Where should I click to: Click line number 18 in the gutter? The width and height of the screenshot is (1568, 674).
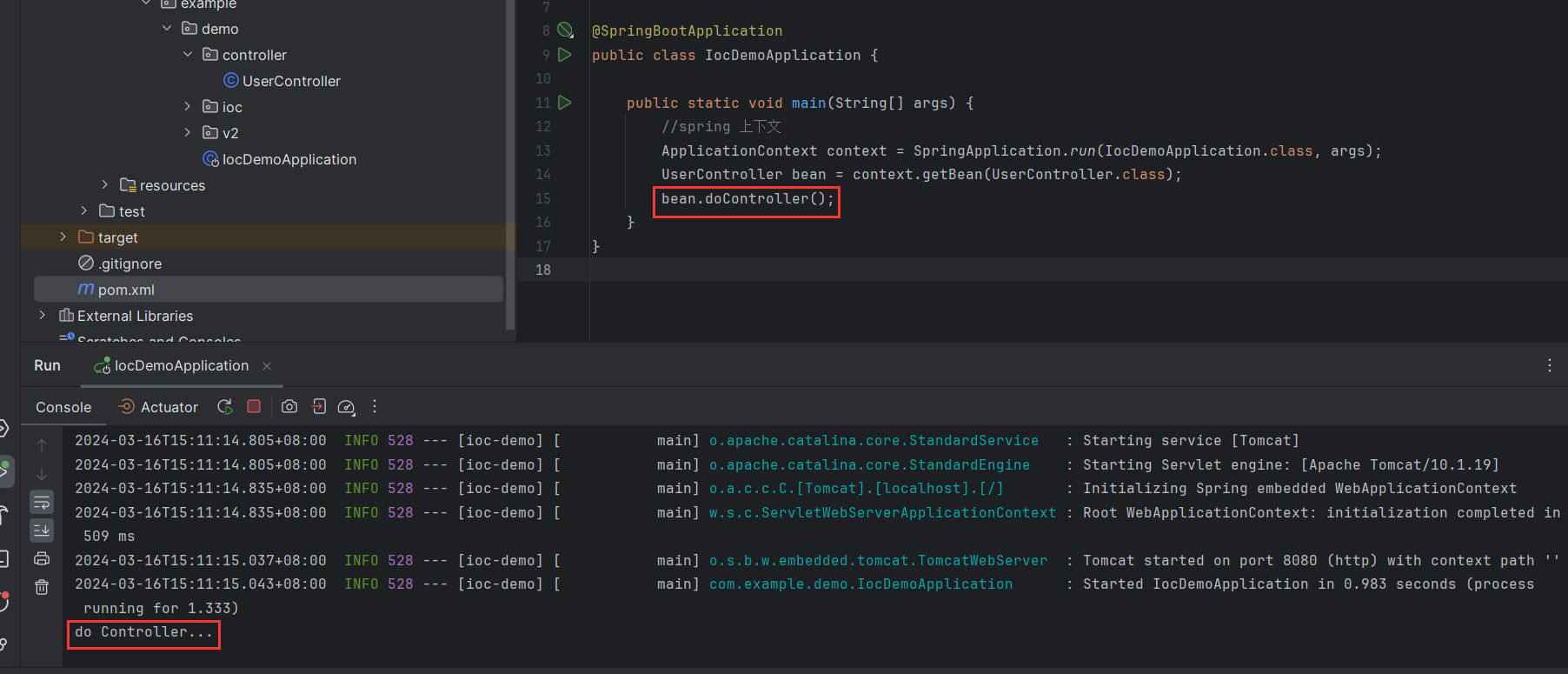[x=543, y=270]
